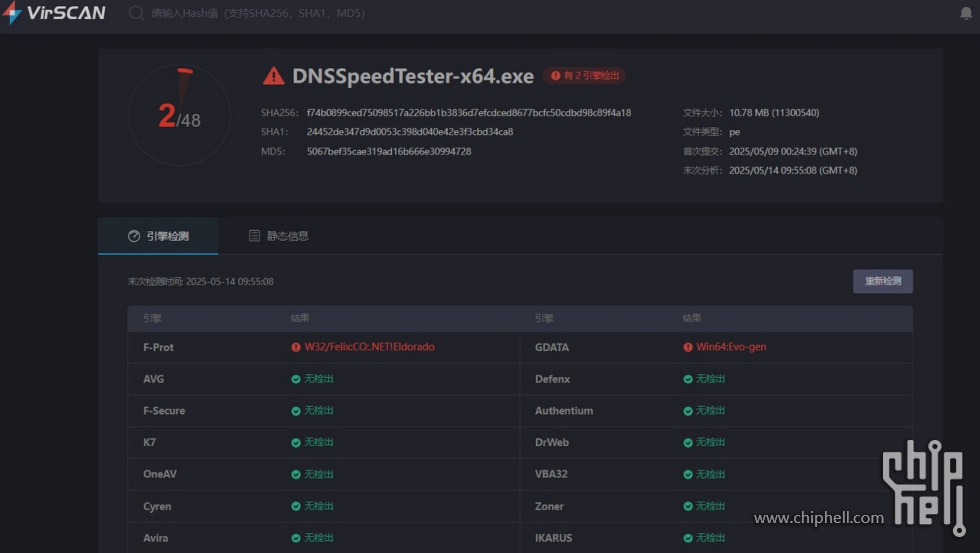Click the Avira engine name
The image size is (980, 553).
[x=156, y=538]
